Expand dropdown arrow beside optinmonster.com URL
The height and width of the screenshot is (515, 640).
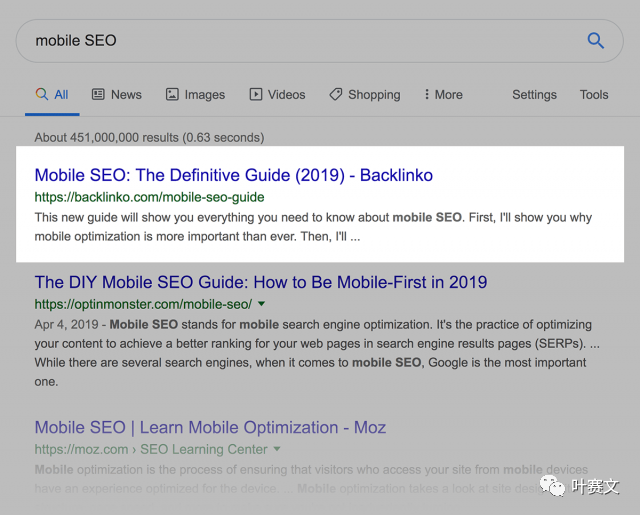[262, 304]
